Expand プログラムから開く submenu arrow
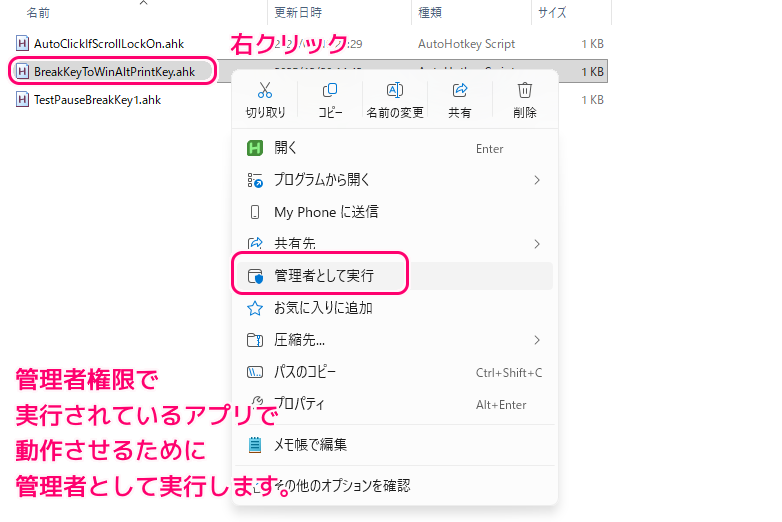782x522 pixels. coord(537,180)
